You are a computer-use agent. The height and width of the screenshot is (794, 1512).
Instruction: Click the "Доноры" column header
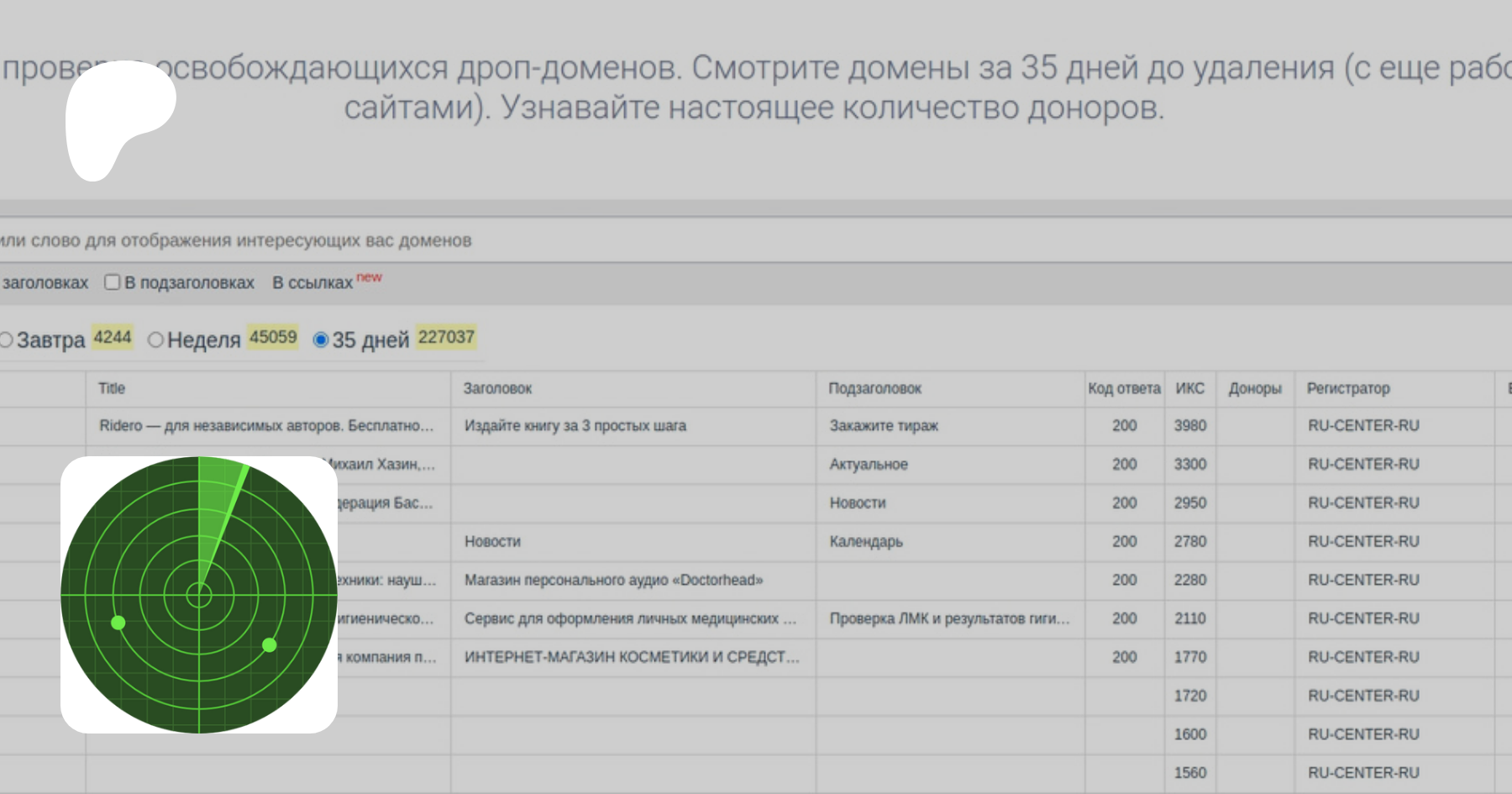[x=1255, y=388]
